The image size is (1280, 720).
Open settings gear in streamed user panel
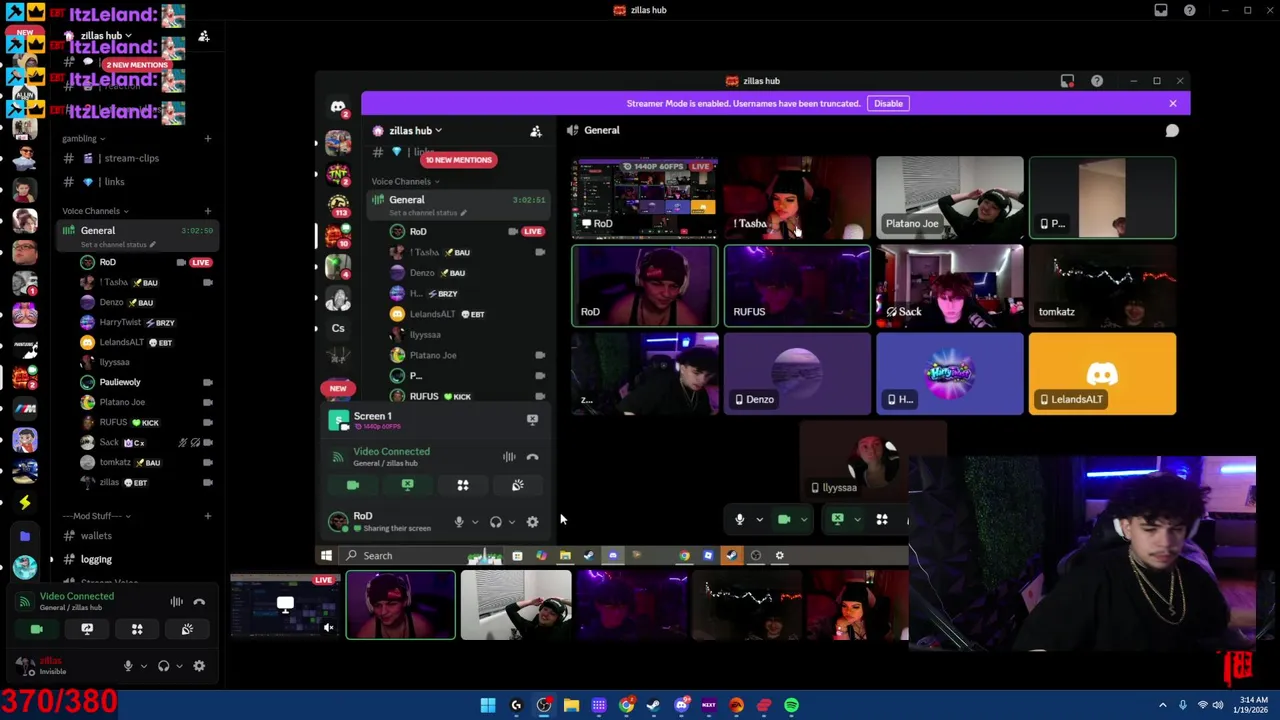(x=532, y=521)
